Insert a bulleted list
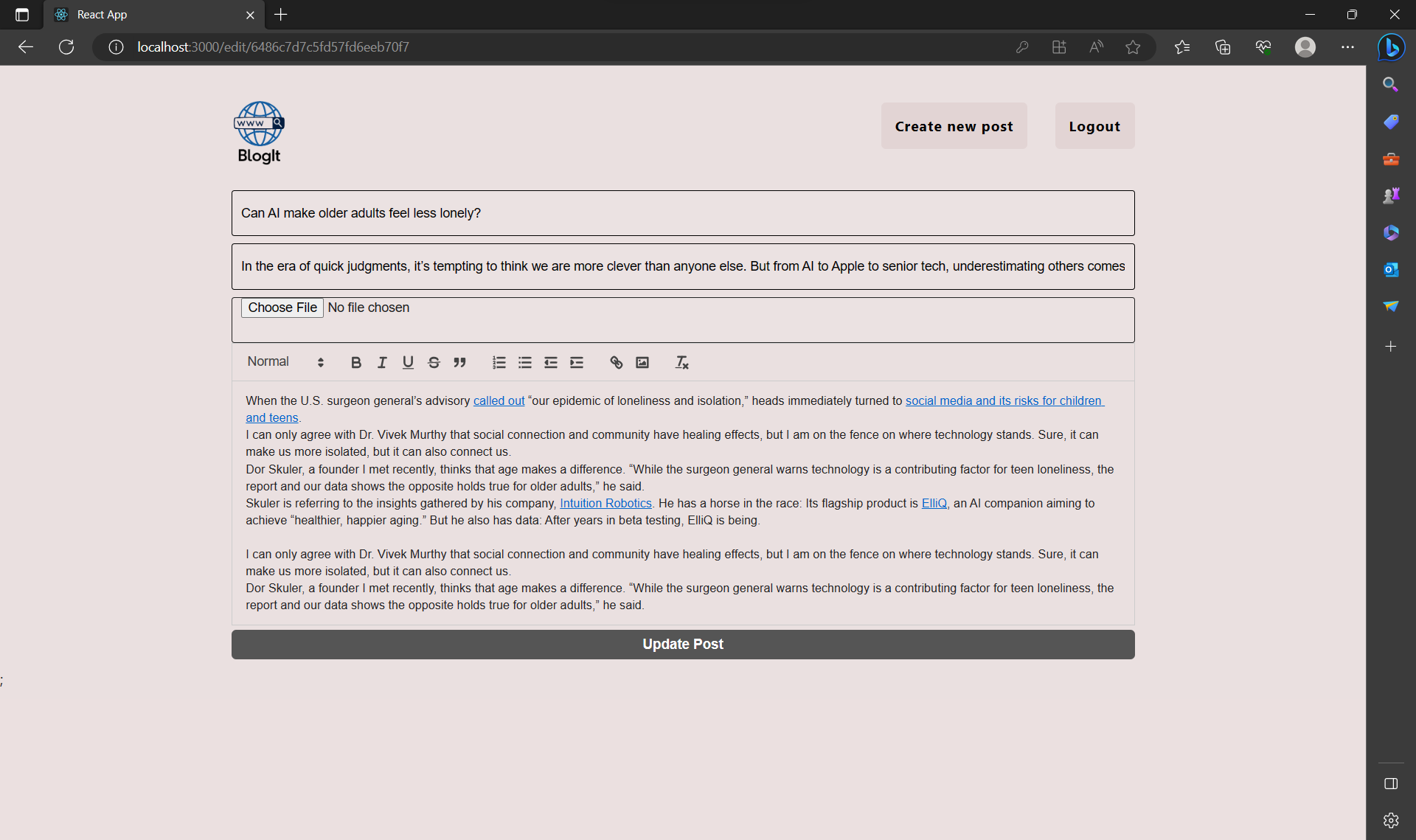The height and width of the screenshot is (840, 1416). coord(525,362)
